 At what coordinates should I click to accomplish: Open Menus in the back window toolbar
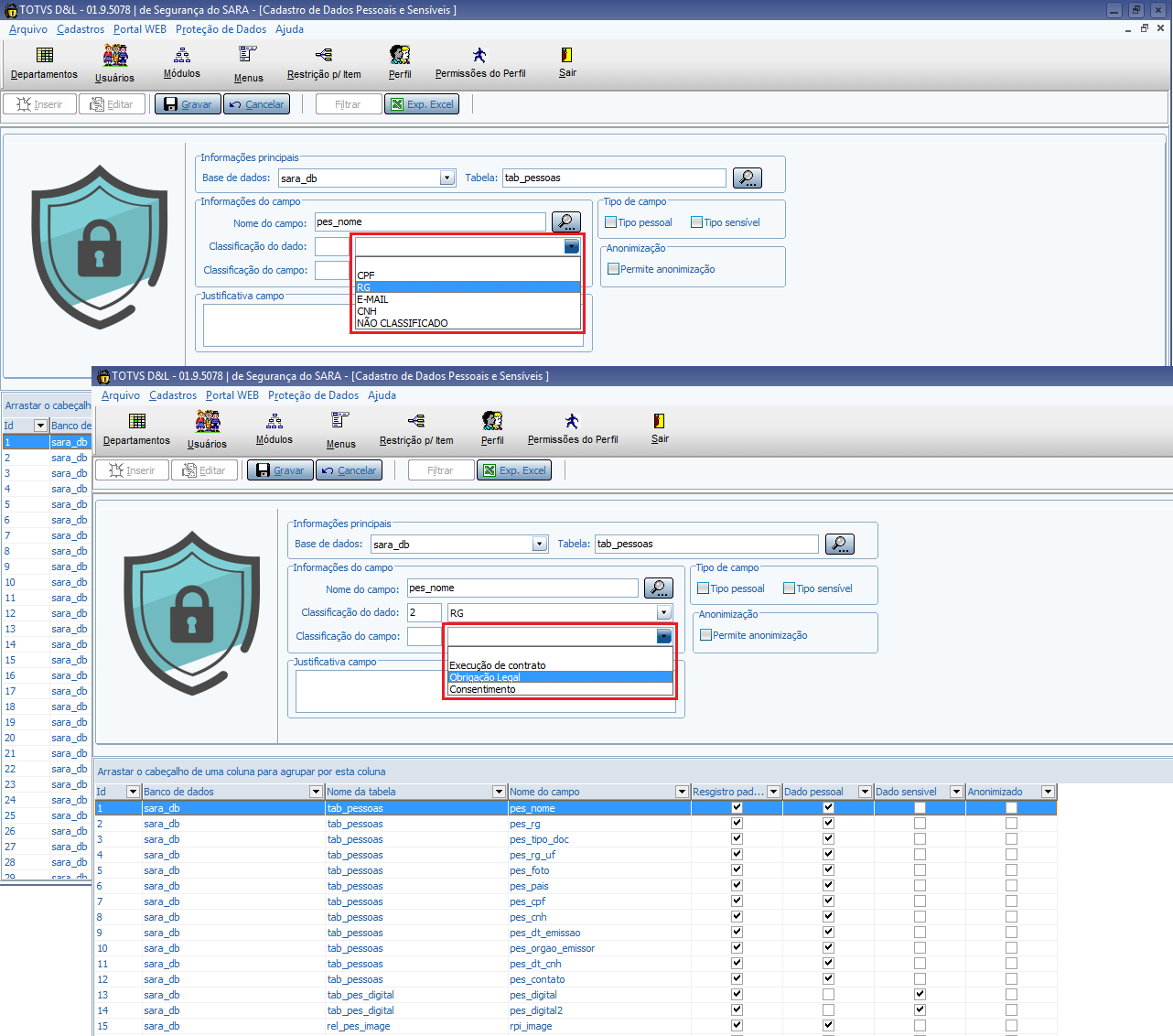coord(248,62)
